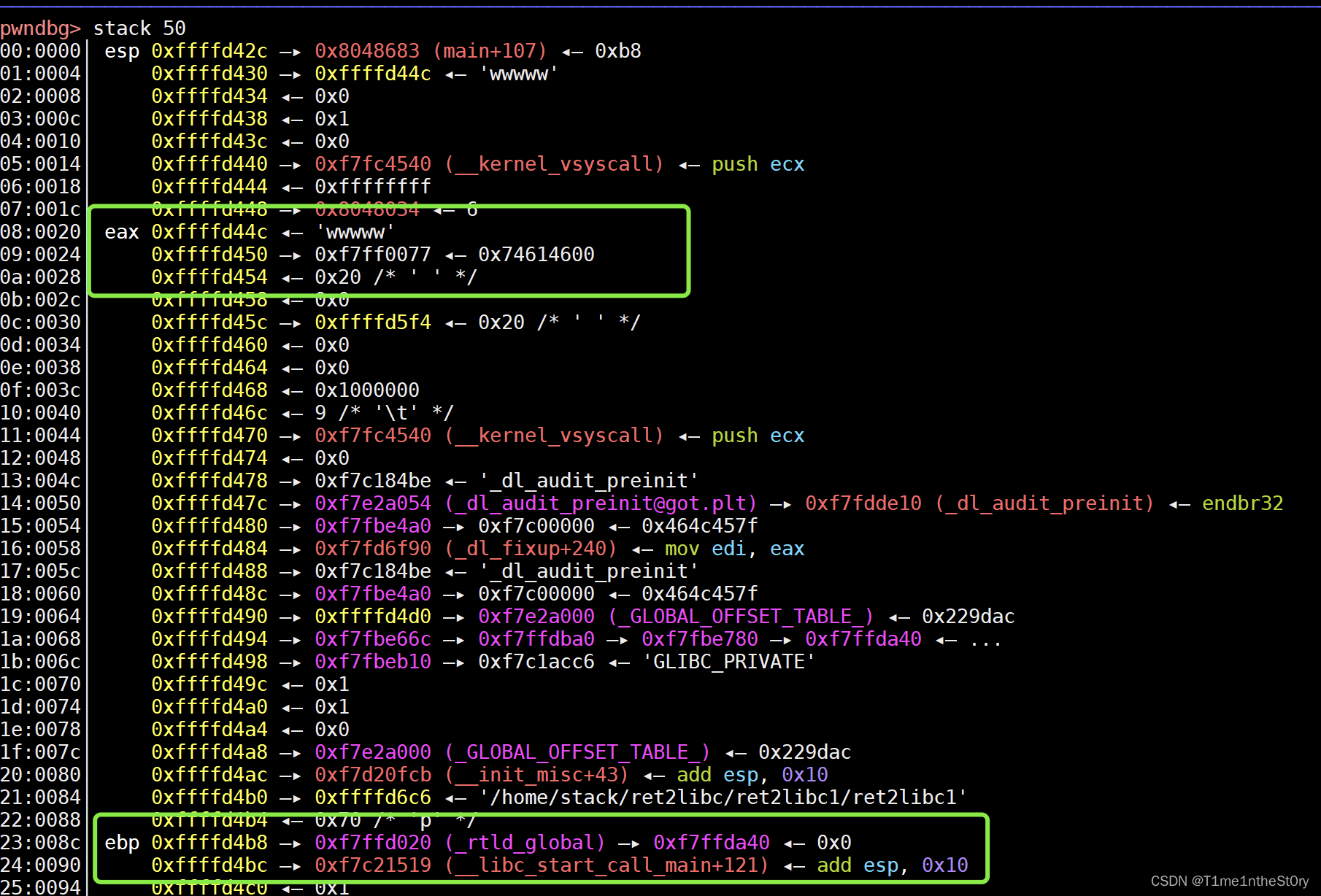1321x896 pixels.
Task: Click '(_dl_audit_preinit@got.plt)' symbol text
Action: coord(601,503)
